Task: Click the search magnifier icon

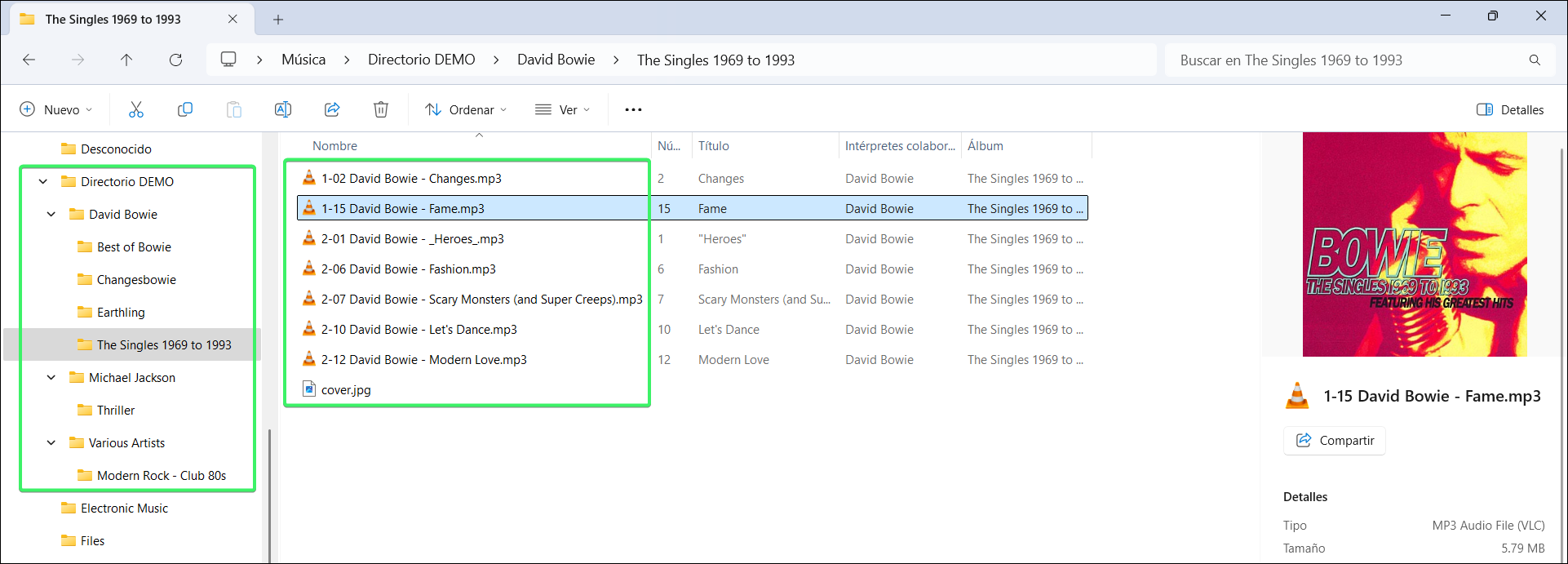Action: coord(1535,60)
